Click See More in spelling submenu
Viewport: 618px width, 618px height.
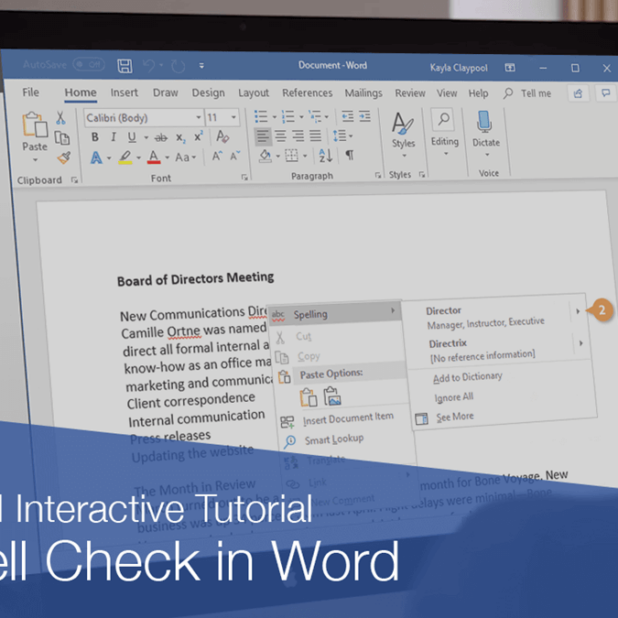(455, 417)
